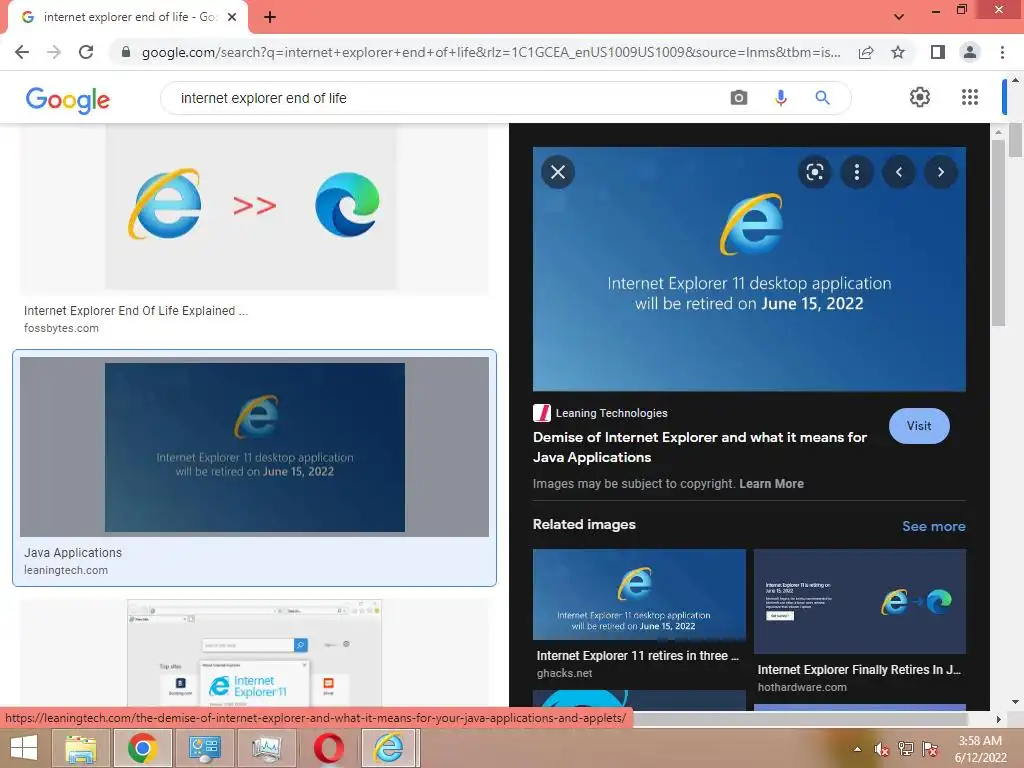Open the Internet Explorer 11 browser screenshot result
Screen dimensions: 1024x768
[x=255, y=652]
